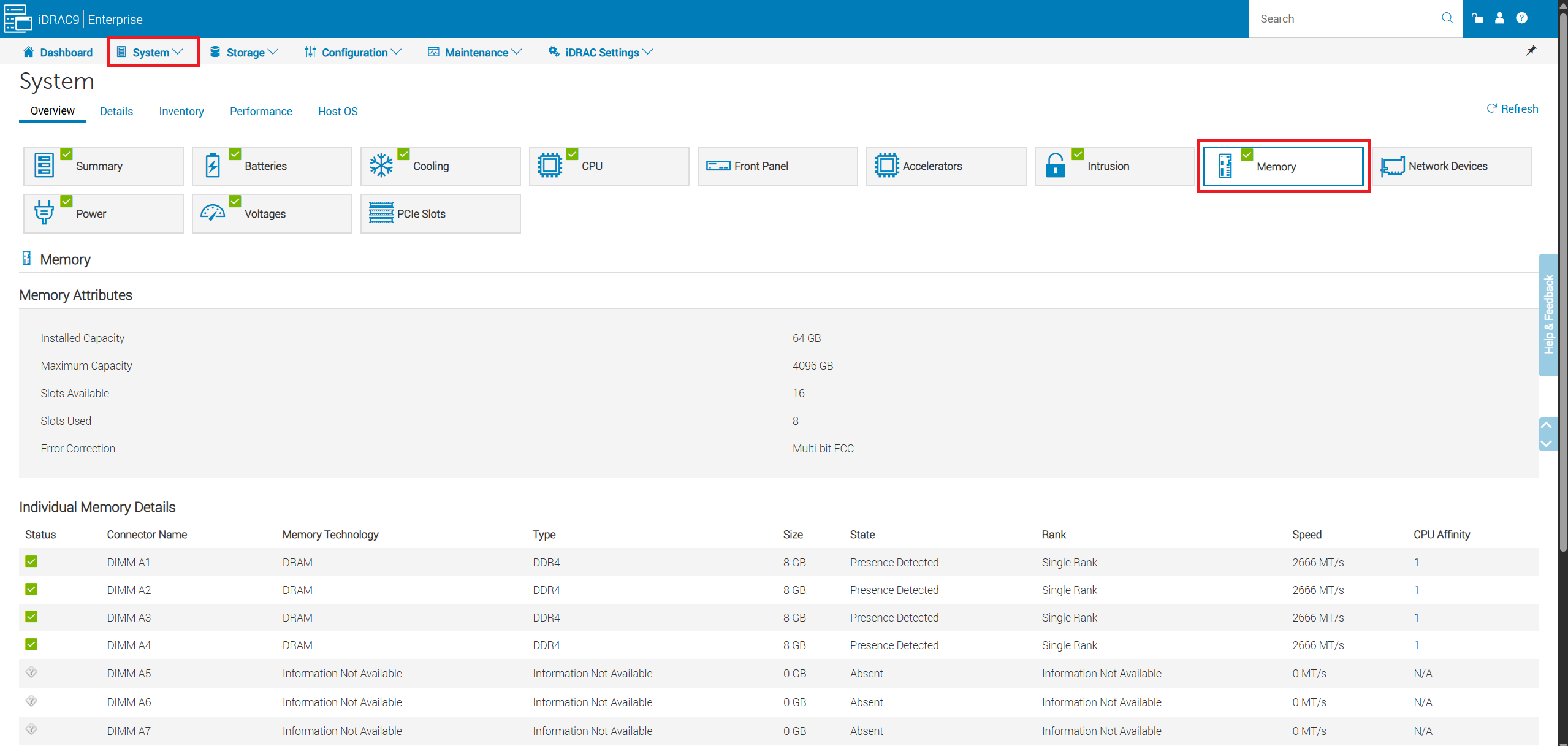Click the pin icon in the navigation bar

pos(1531,51)
